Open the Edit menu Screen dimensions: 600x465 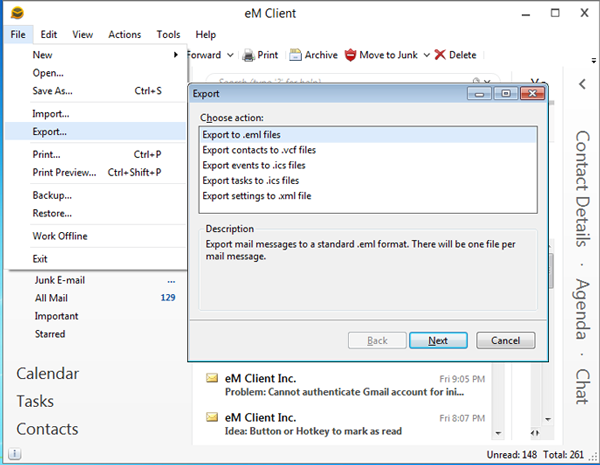pos(49,34)
